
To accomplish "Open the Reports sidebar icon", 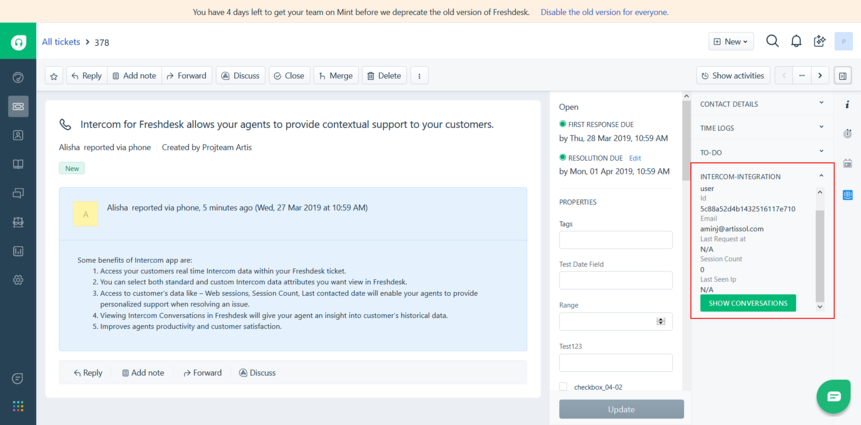I will tap(18, 251).
